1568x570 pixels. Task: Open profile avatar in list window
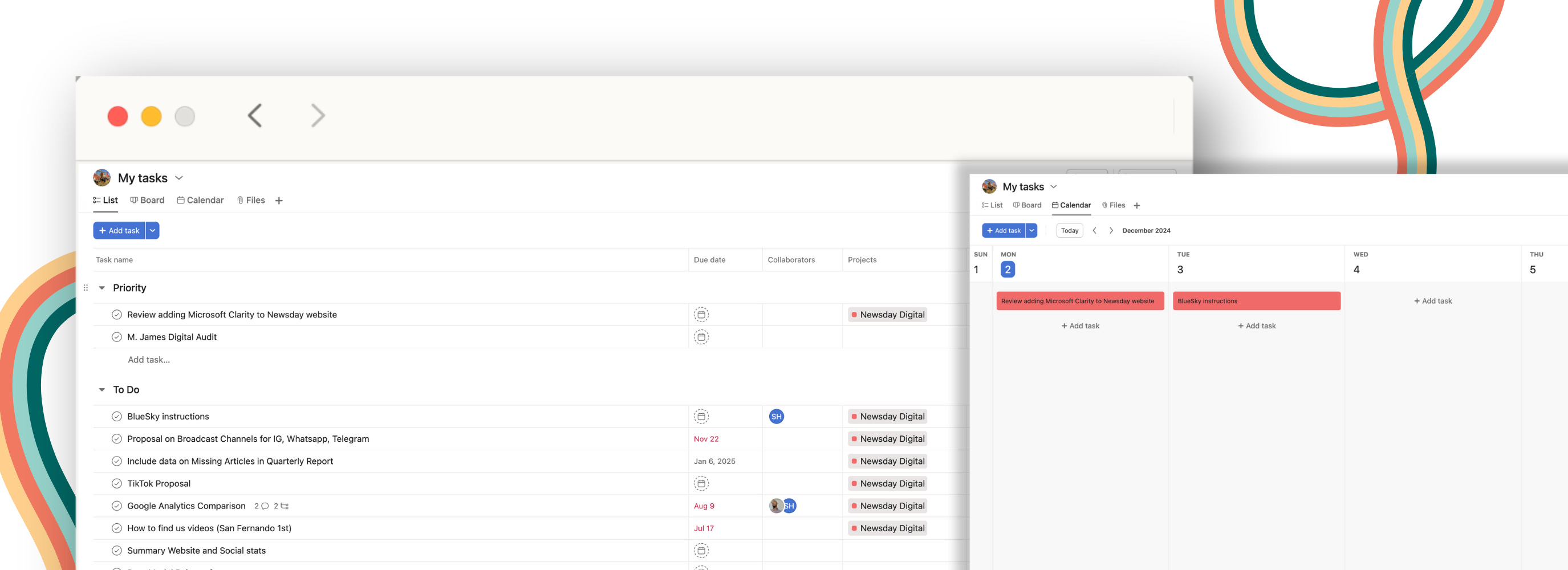pos(101,178)
